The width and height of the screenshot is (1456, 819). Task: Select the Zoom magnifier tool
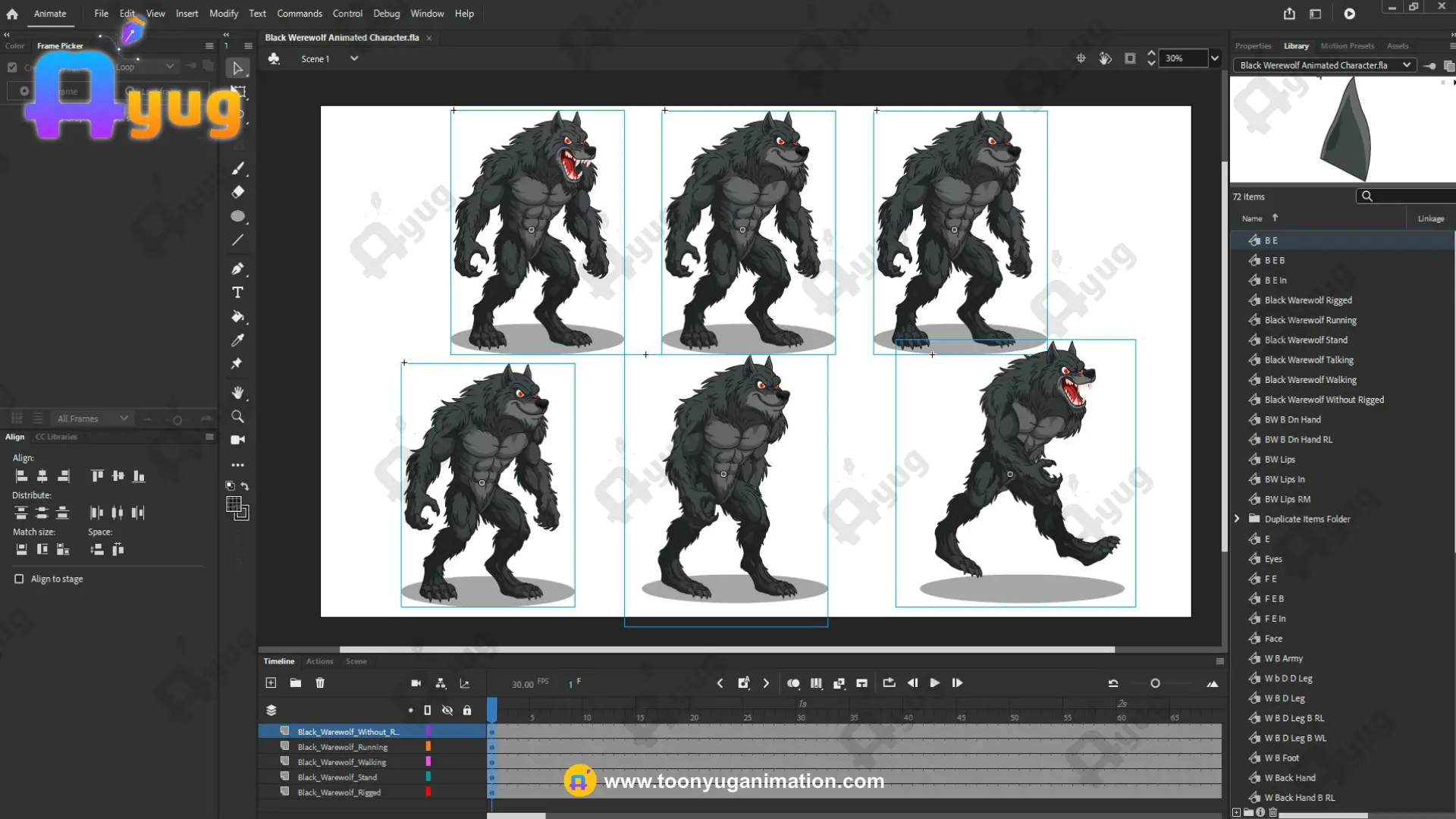point(237,417)
